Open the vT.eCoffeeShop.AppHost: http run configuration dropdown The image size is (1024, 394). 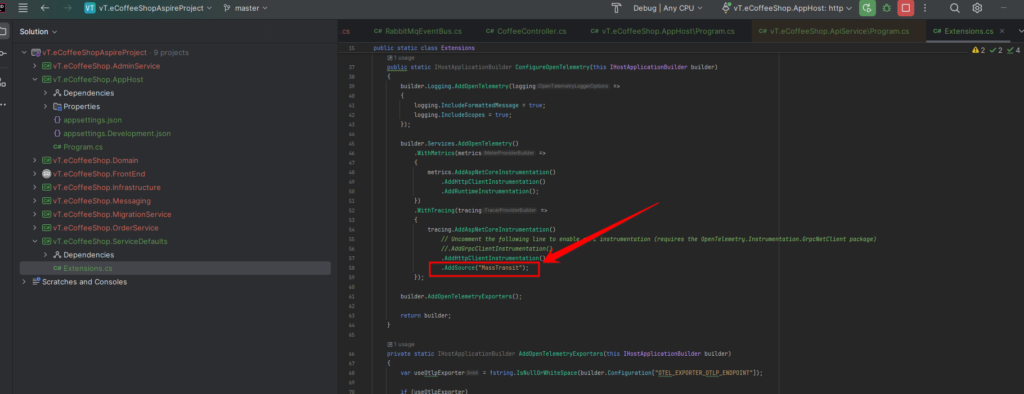(786, 8)
